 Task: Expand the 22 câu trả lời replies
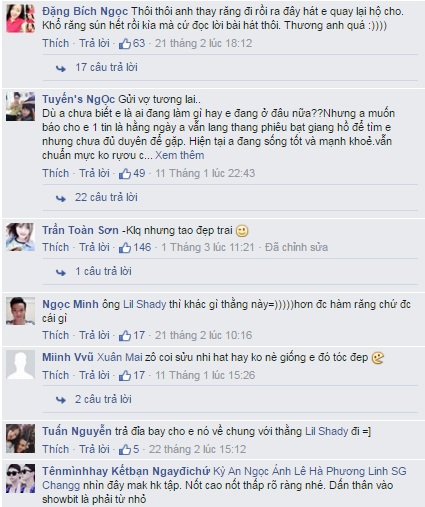coord(106,197)
